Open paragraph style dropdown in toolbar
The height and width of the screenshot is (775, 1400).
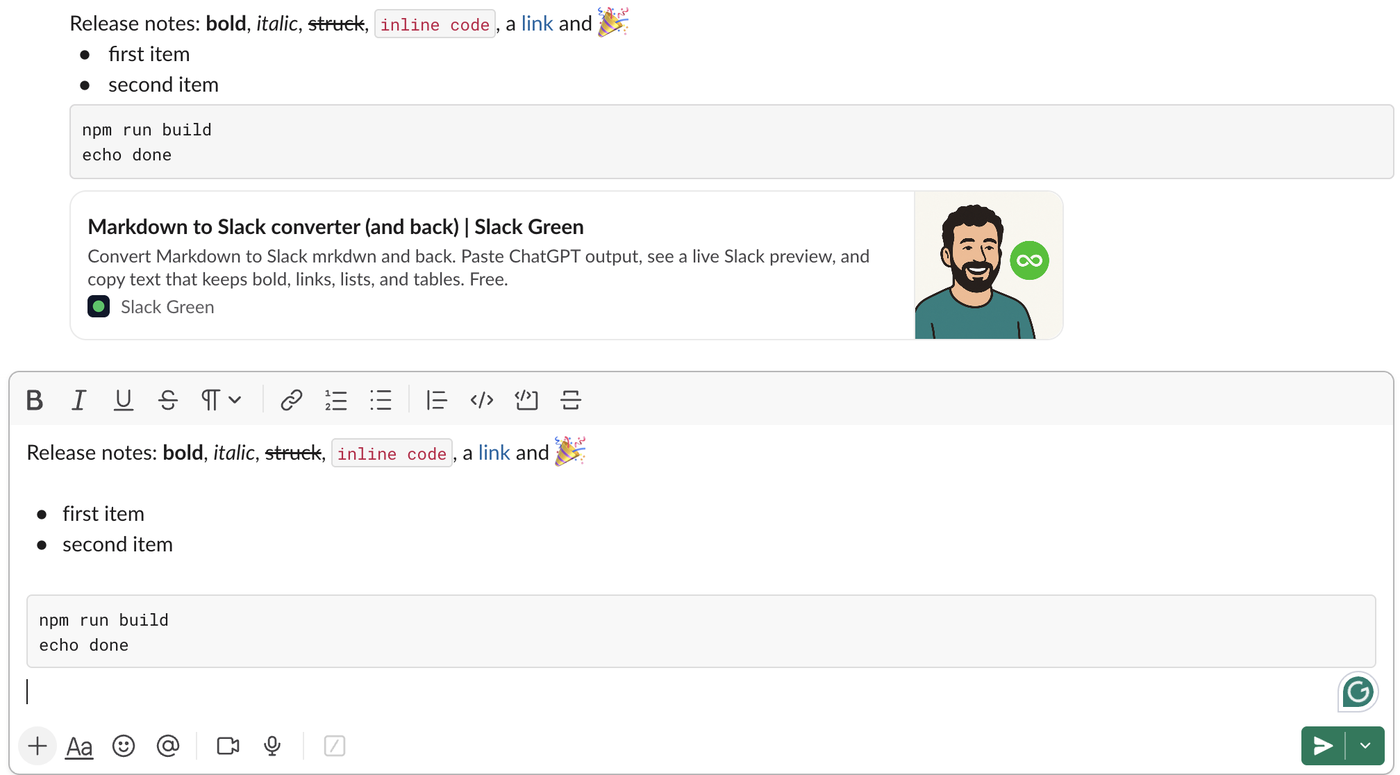point(221,400)
